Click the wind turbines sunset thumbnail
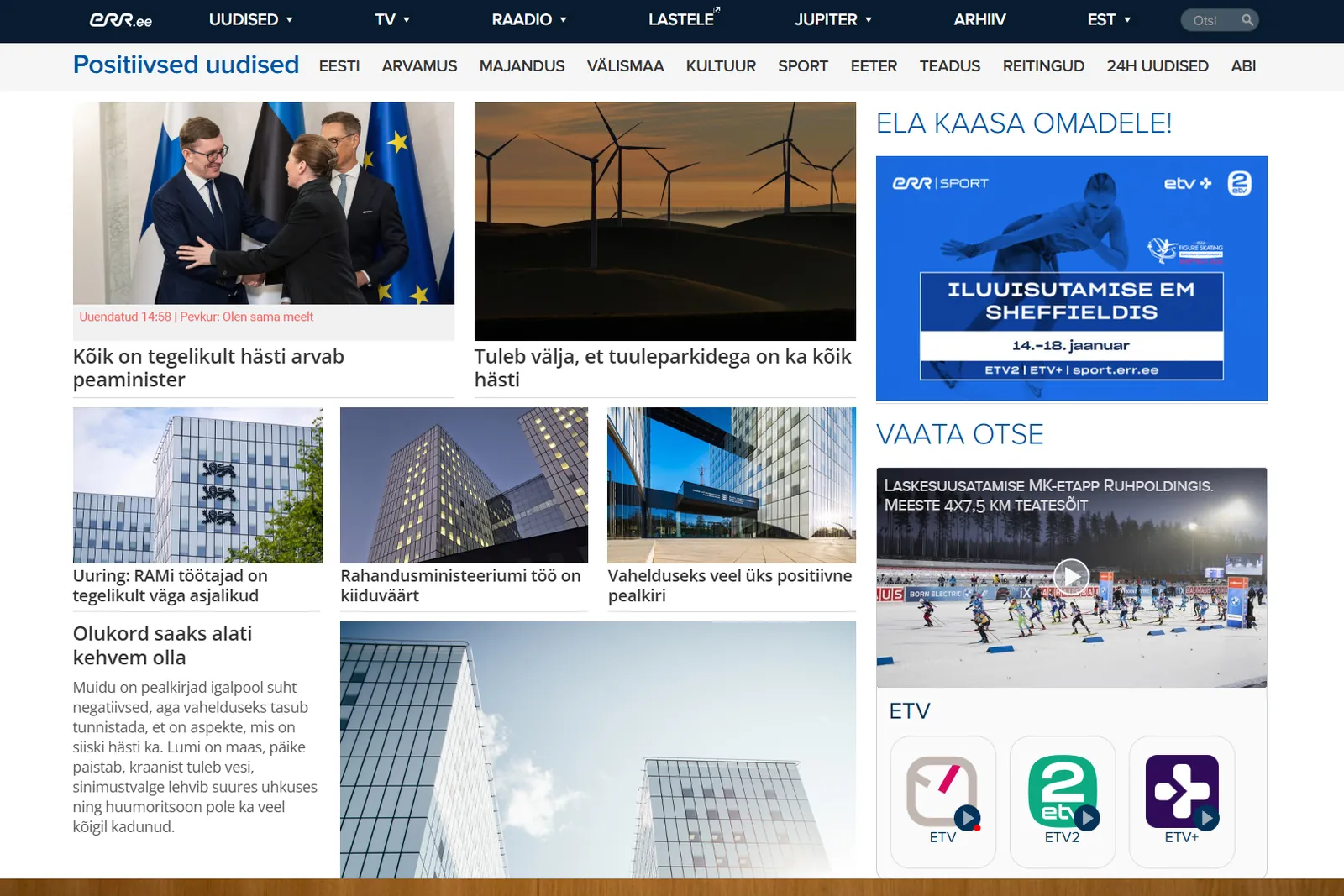The height and width of the screenshot is (896, 1344). [665, 222]
